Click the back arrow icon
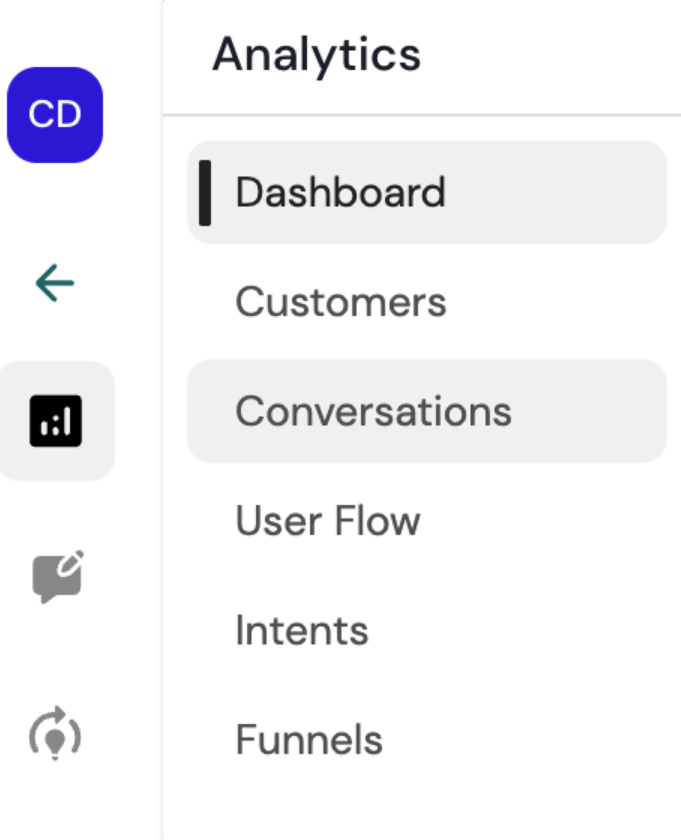Viewport: 681px width, 840px height. [55, 284]
